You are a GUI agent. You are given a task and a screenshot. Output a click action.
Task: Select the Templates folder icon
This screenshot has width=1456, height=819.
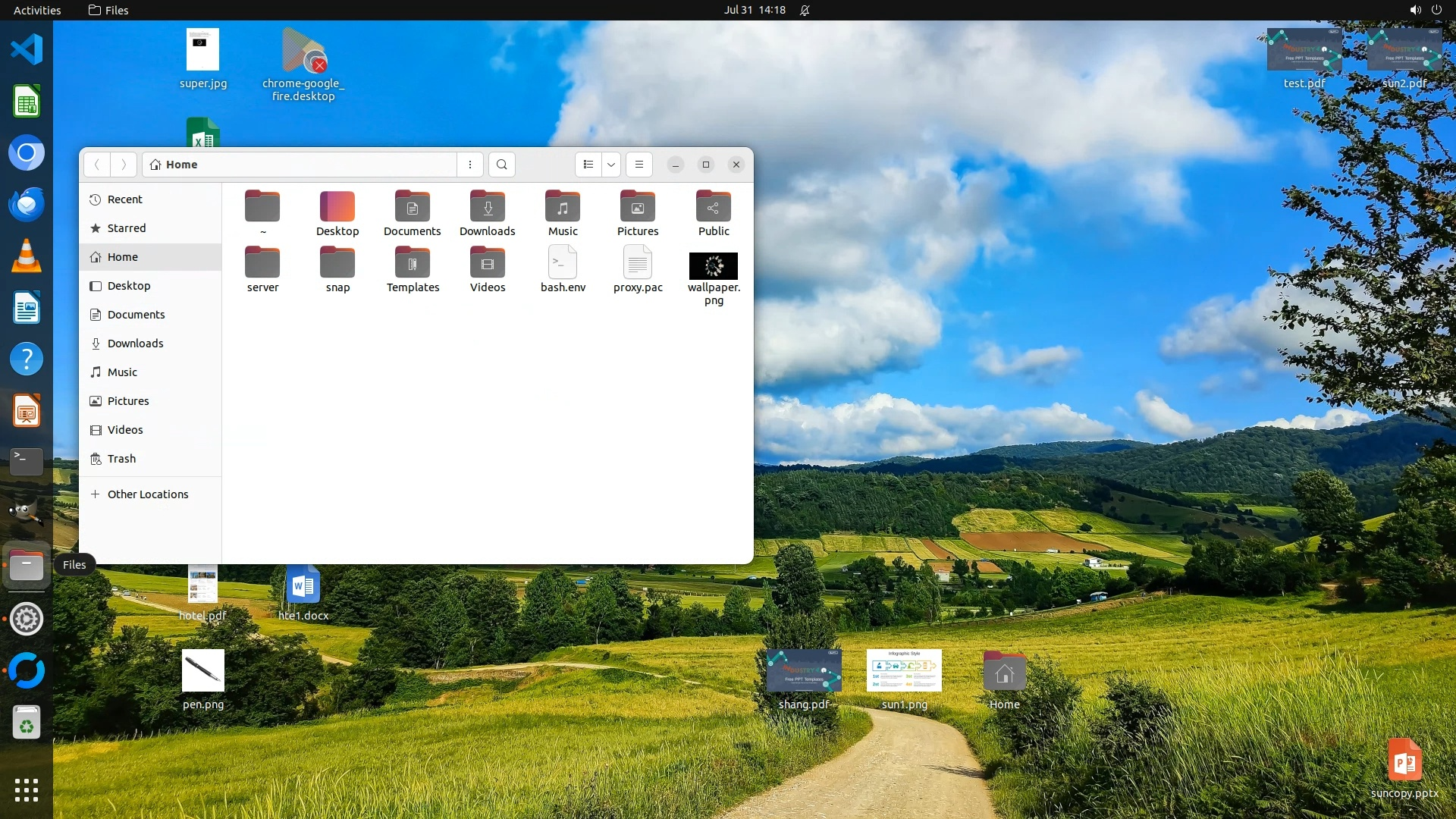413,264
